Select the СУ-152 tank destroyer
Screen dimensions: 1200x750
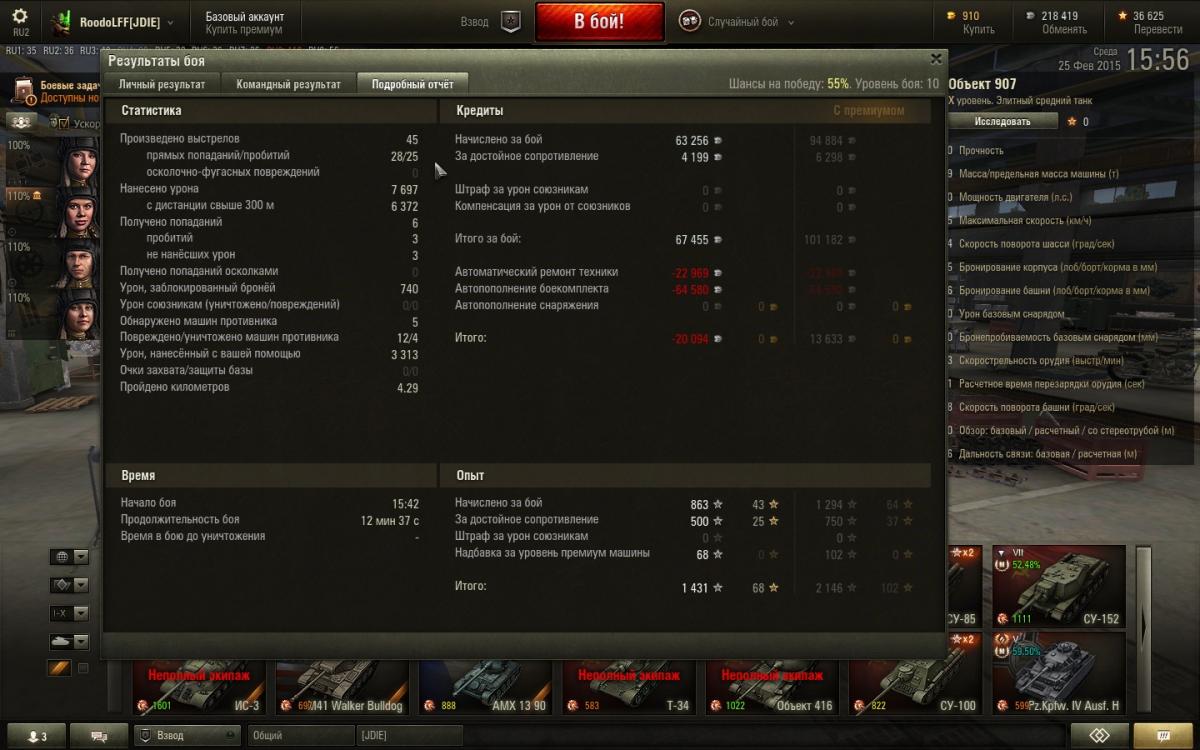(x=1059, y=586)
